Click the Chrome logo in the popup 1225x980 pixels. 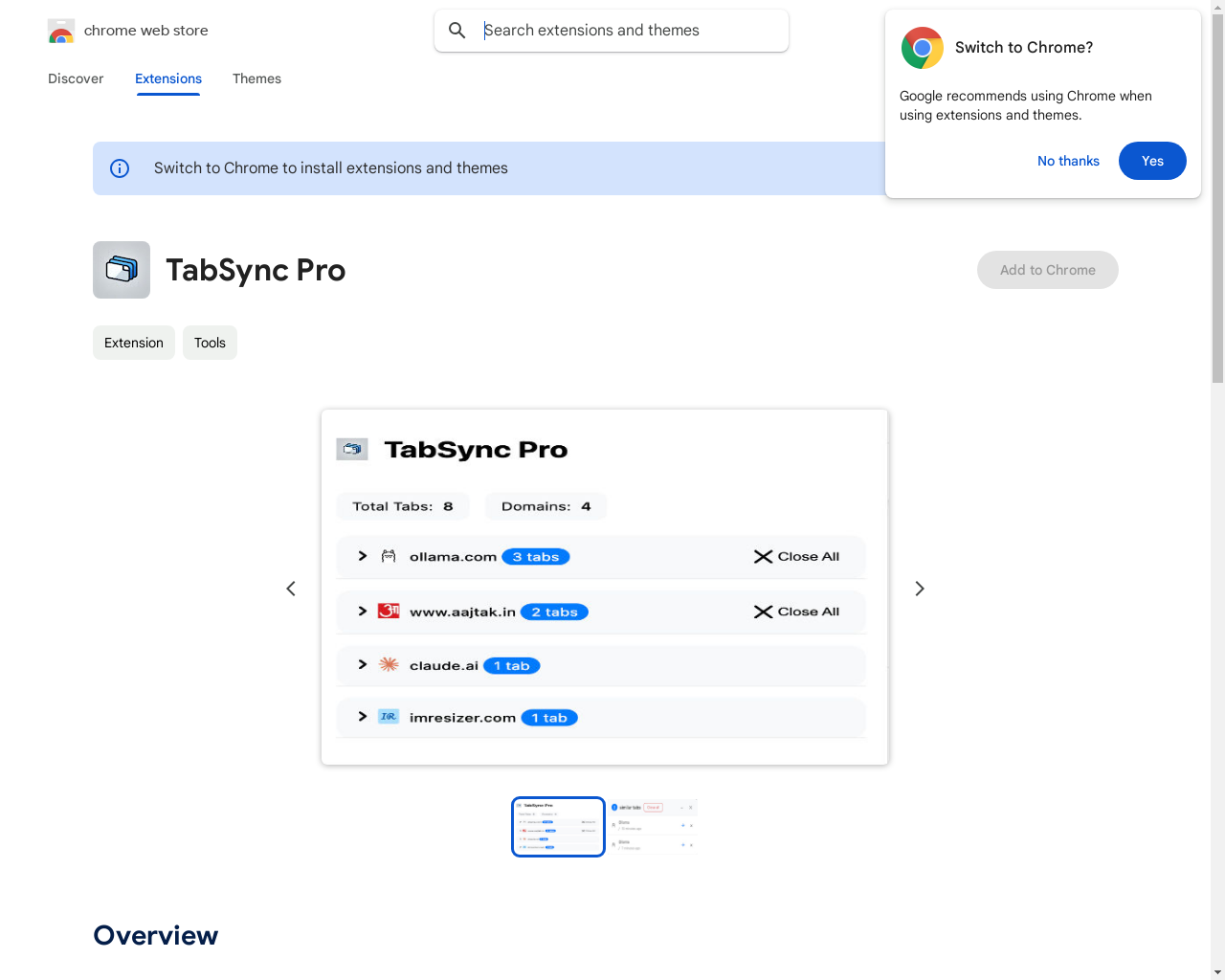pos(923,48)
